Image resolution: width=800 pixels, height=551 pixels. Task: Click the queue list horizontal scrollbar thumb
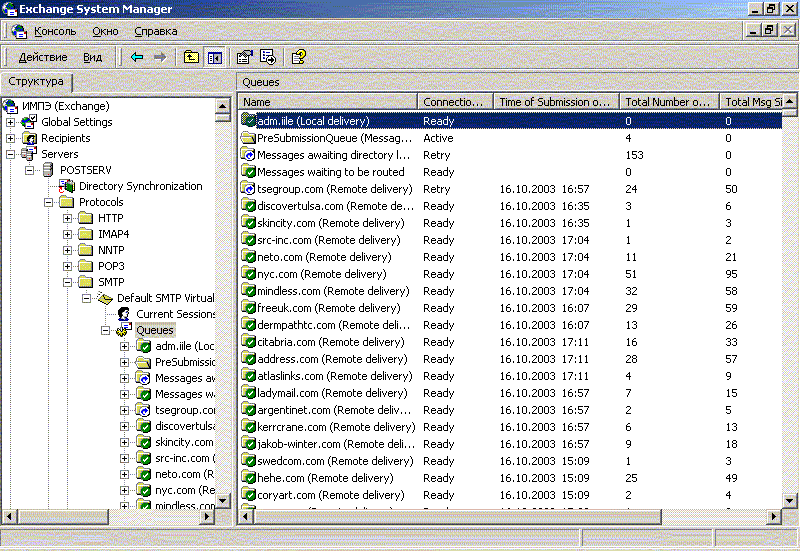click(x=458, y=516)
